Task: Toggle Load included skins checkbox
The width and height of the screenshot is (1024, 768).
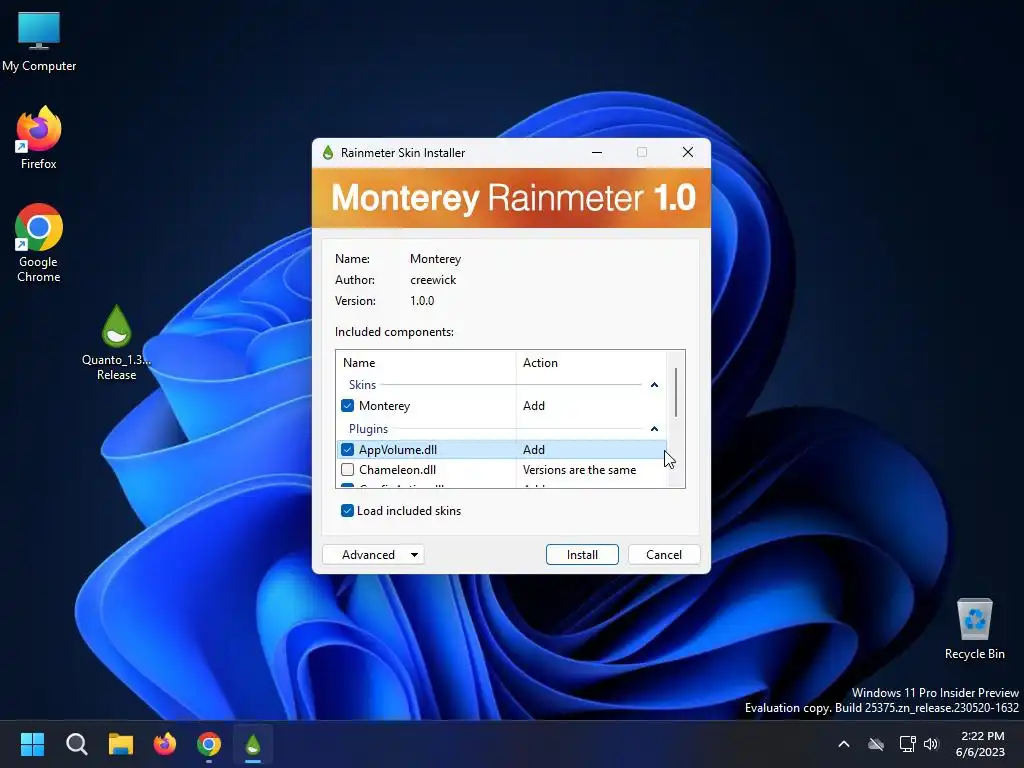Action: click(x=347, y=511)
